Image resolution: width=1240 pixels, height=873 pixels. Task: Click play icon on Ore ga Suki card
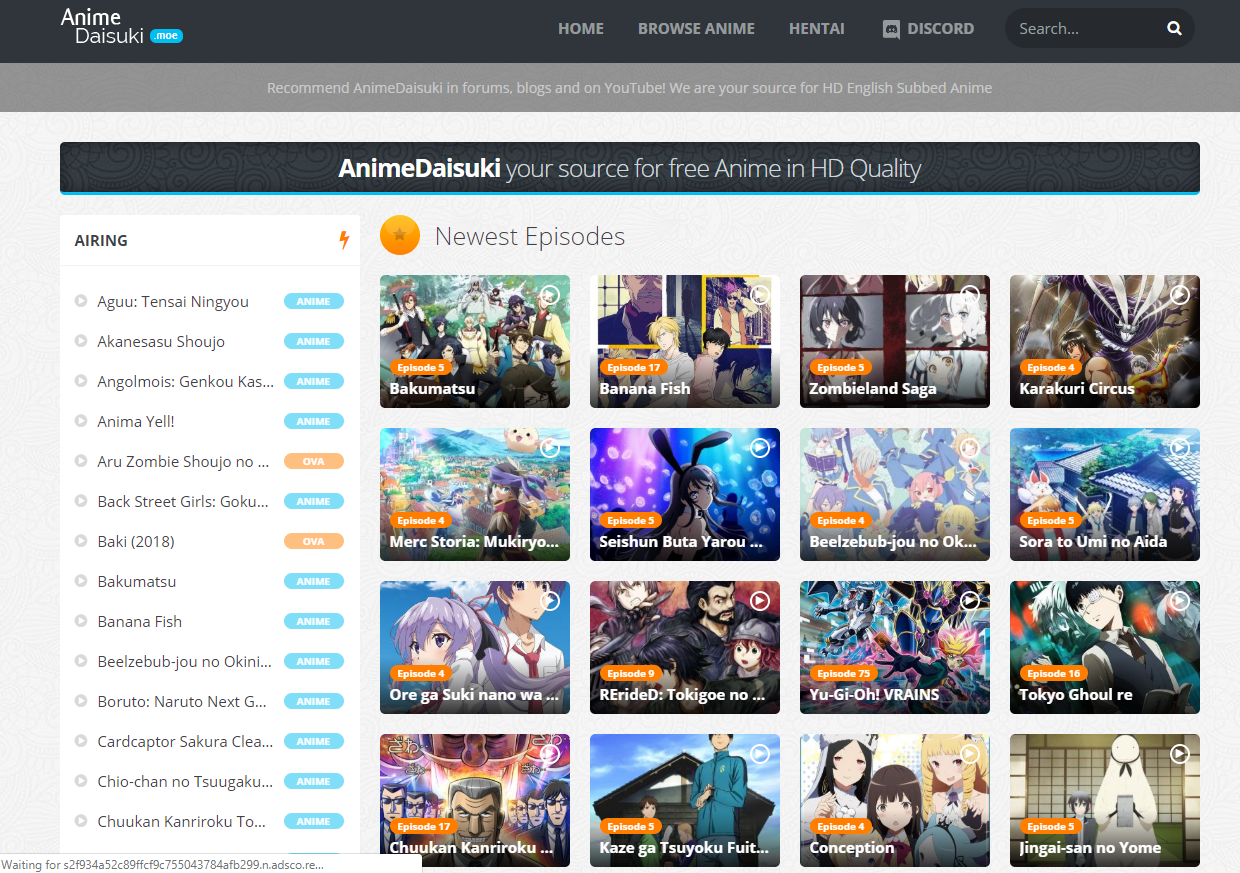[550, 601]
